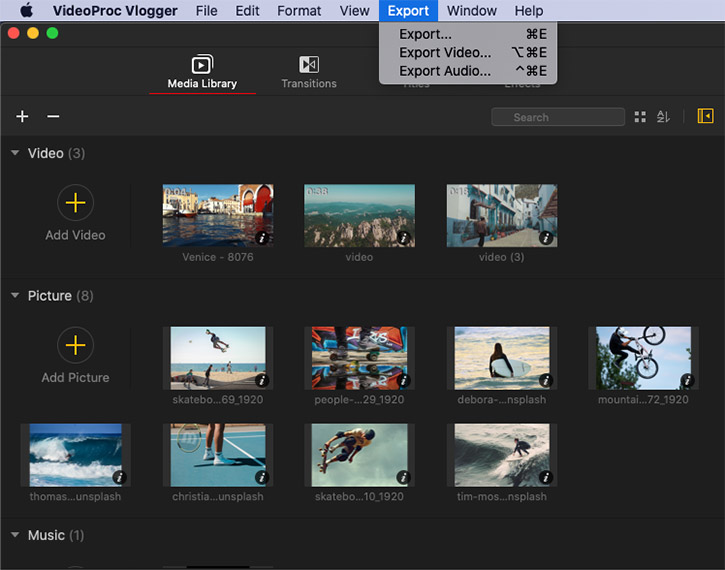725x570 pixels.
Task: Click the Add Video plus circle
Action: pyautogui.click(x=75, y=204)
